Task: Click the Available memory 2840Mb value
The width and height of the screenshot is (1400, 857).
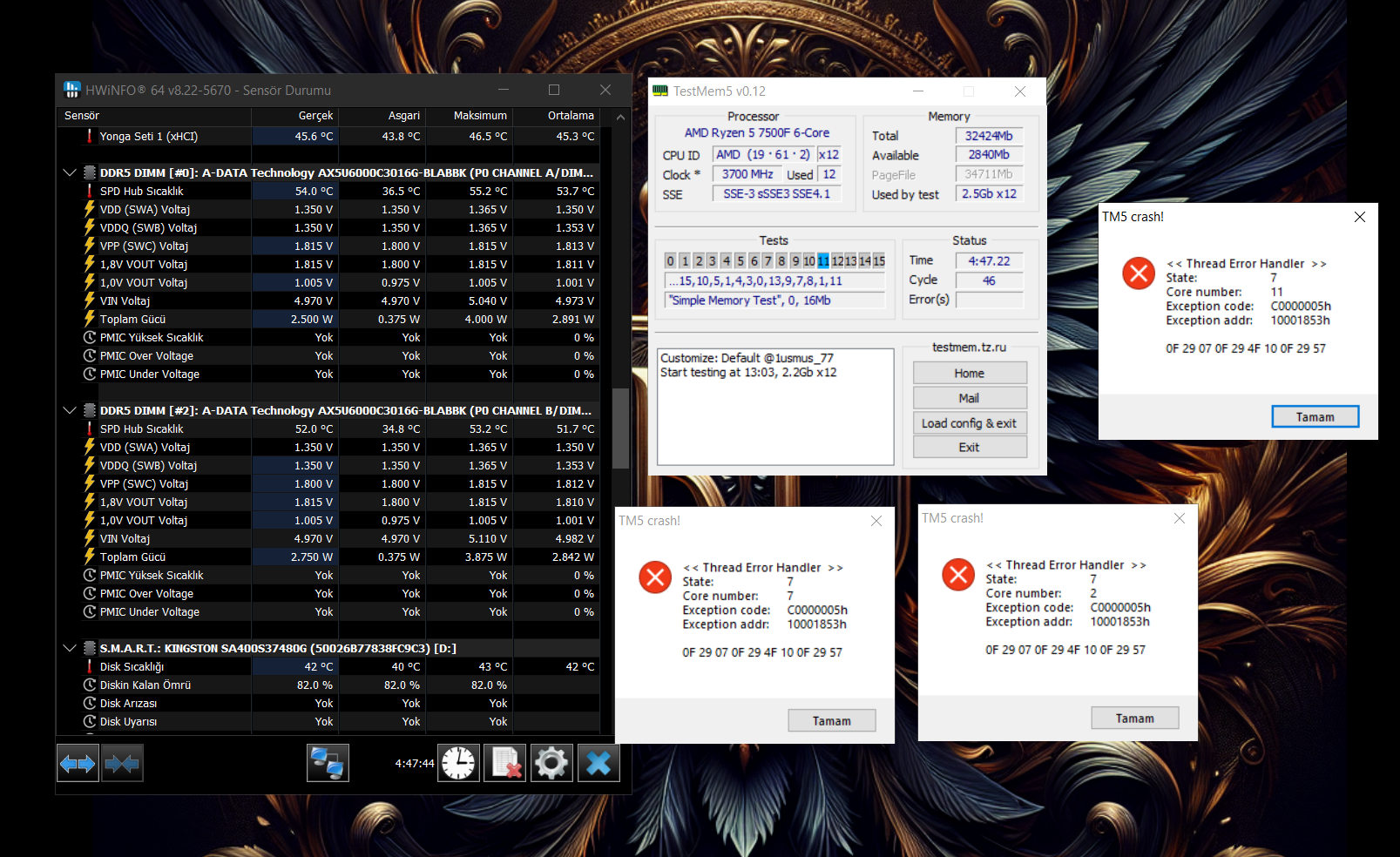Action: click(989, 154)
